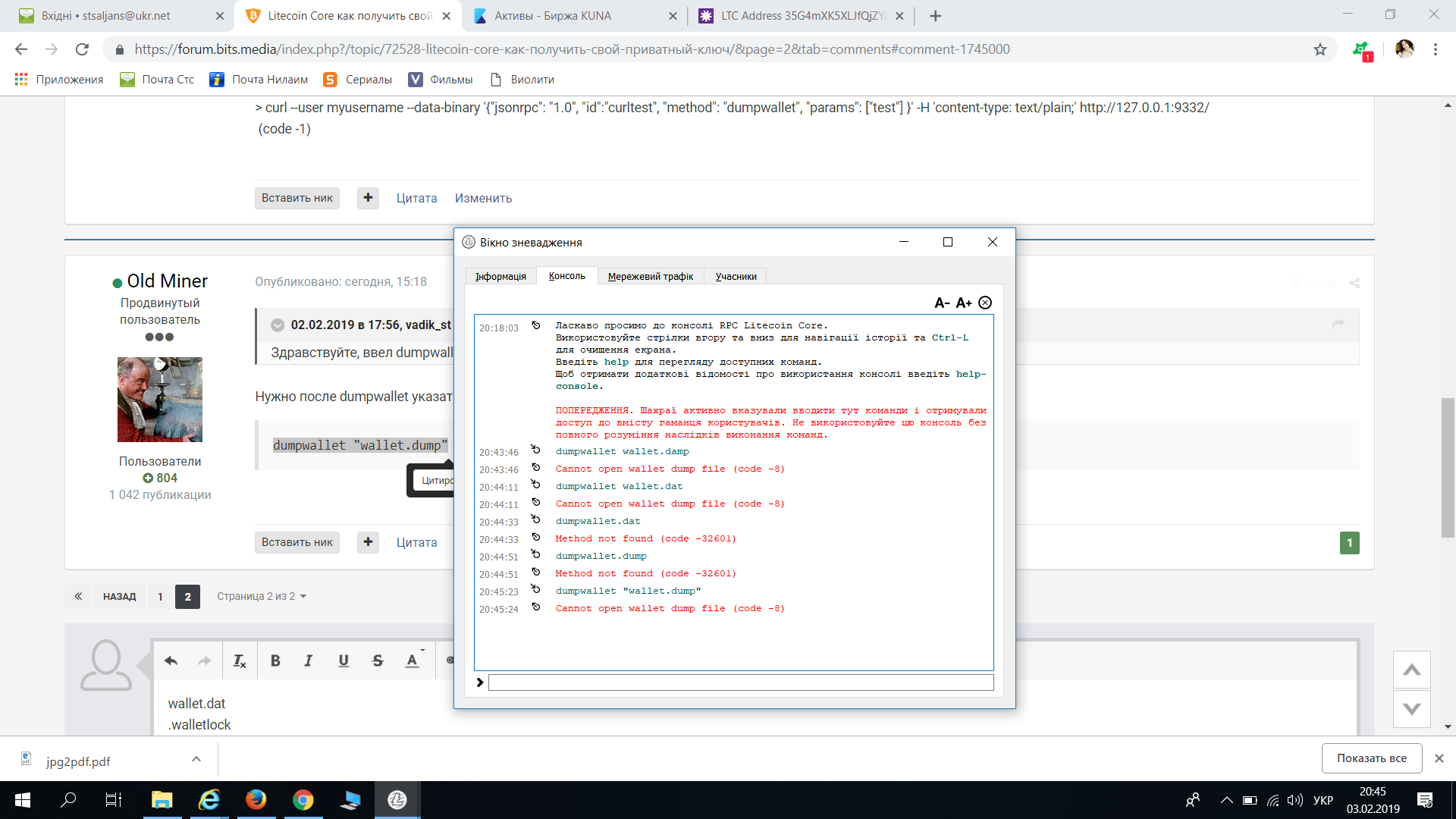Click the browser address bar URL
This screenshot has width=1456, height=819.
[572, 49]
